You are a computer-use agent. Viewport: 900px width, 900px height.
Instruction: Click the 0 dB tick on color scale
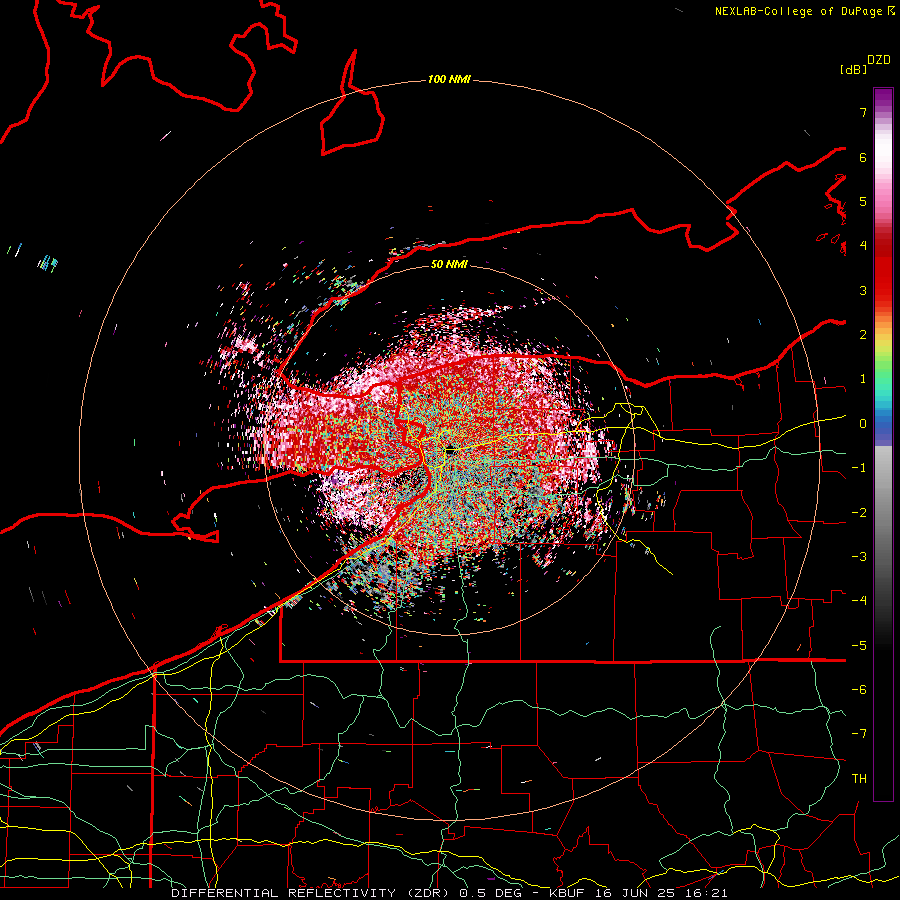[863, 424]
